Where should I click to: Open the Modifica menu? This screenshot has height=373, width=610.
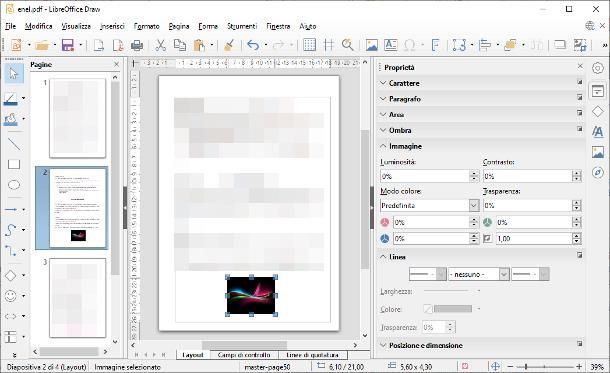39,26
